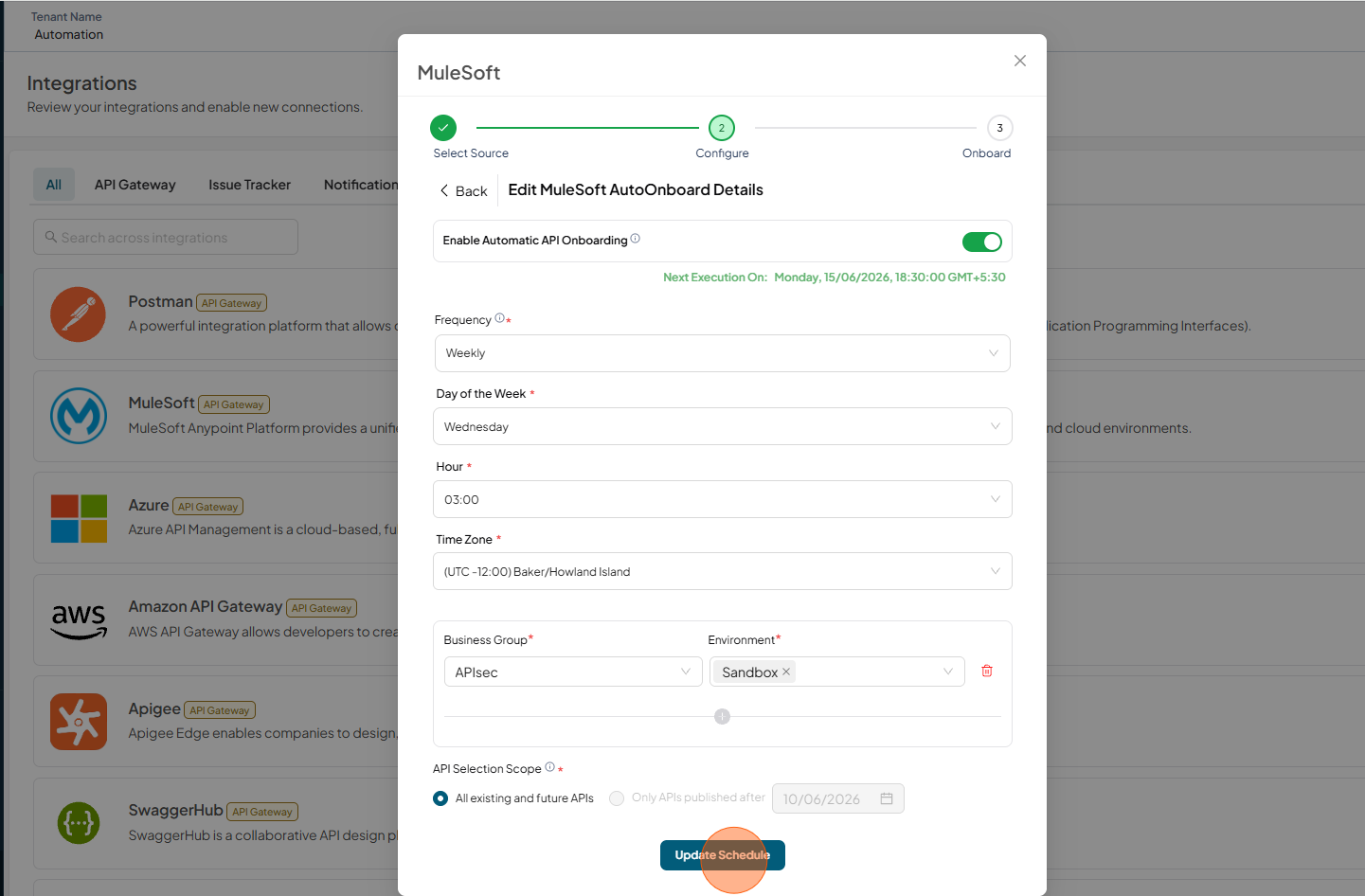Click the MuleSoft integration logo
1365x896 pixels.
click(78, 416)
